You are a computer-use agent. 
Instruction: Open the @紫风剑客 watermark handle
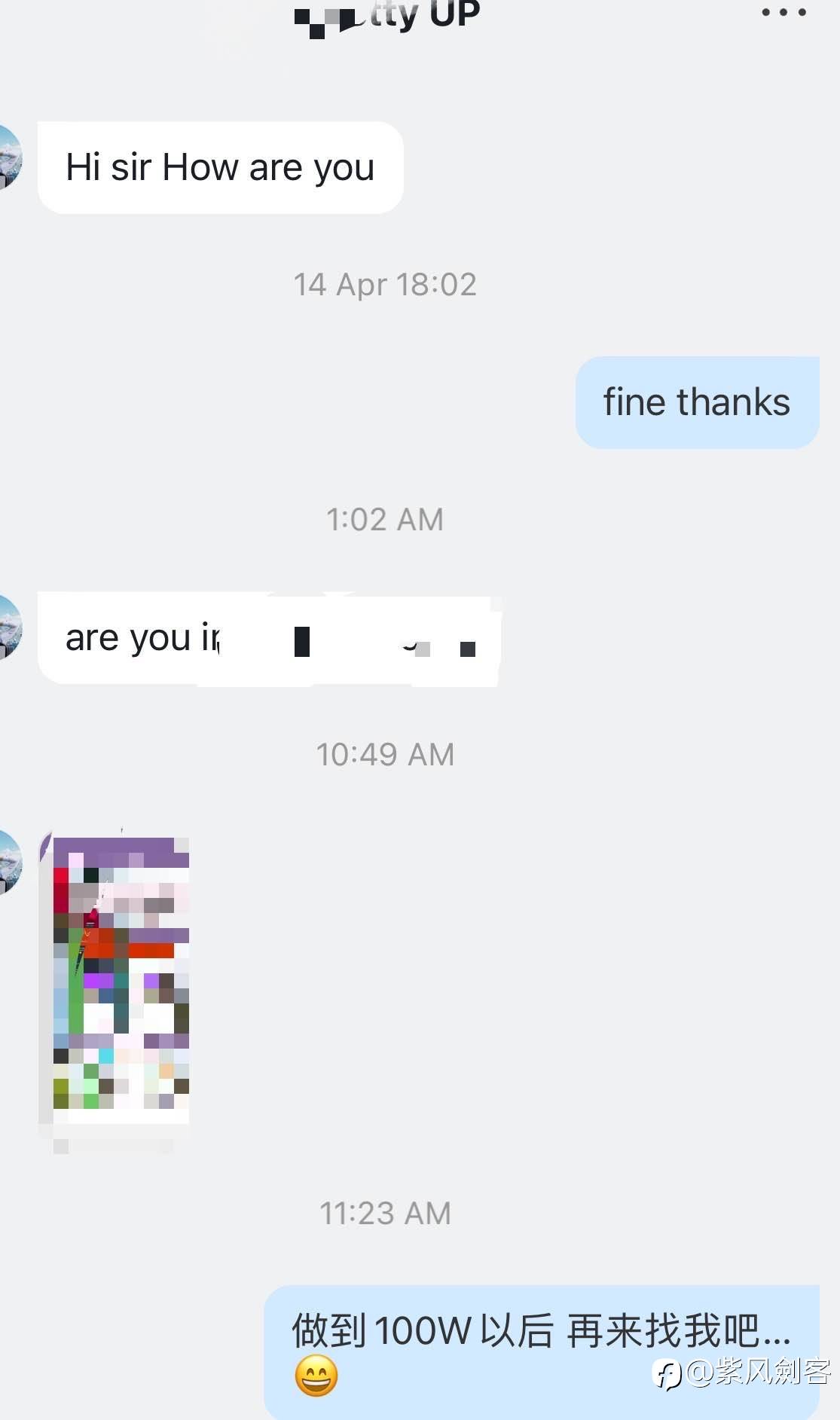tap(758, 1372)
